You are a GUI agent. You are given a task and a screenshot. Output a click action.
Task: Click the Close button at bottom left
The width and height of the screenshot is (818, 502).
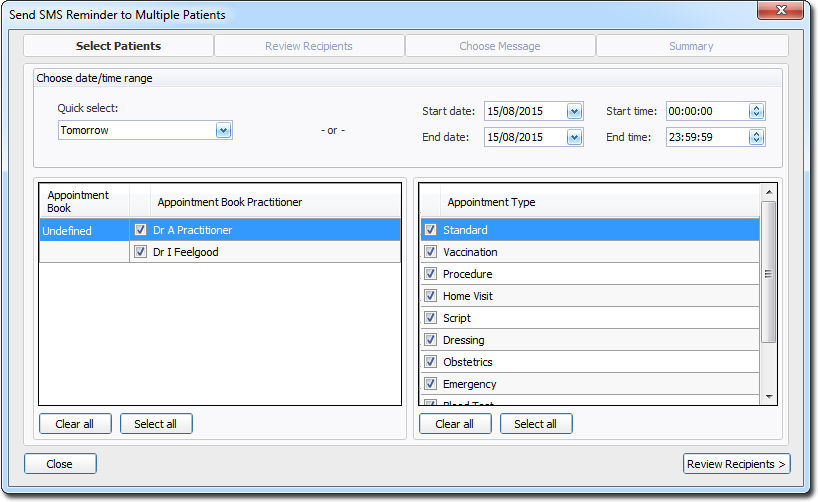point(60,464)
